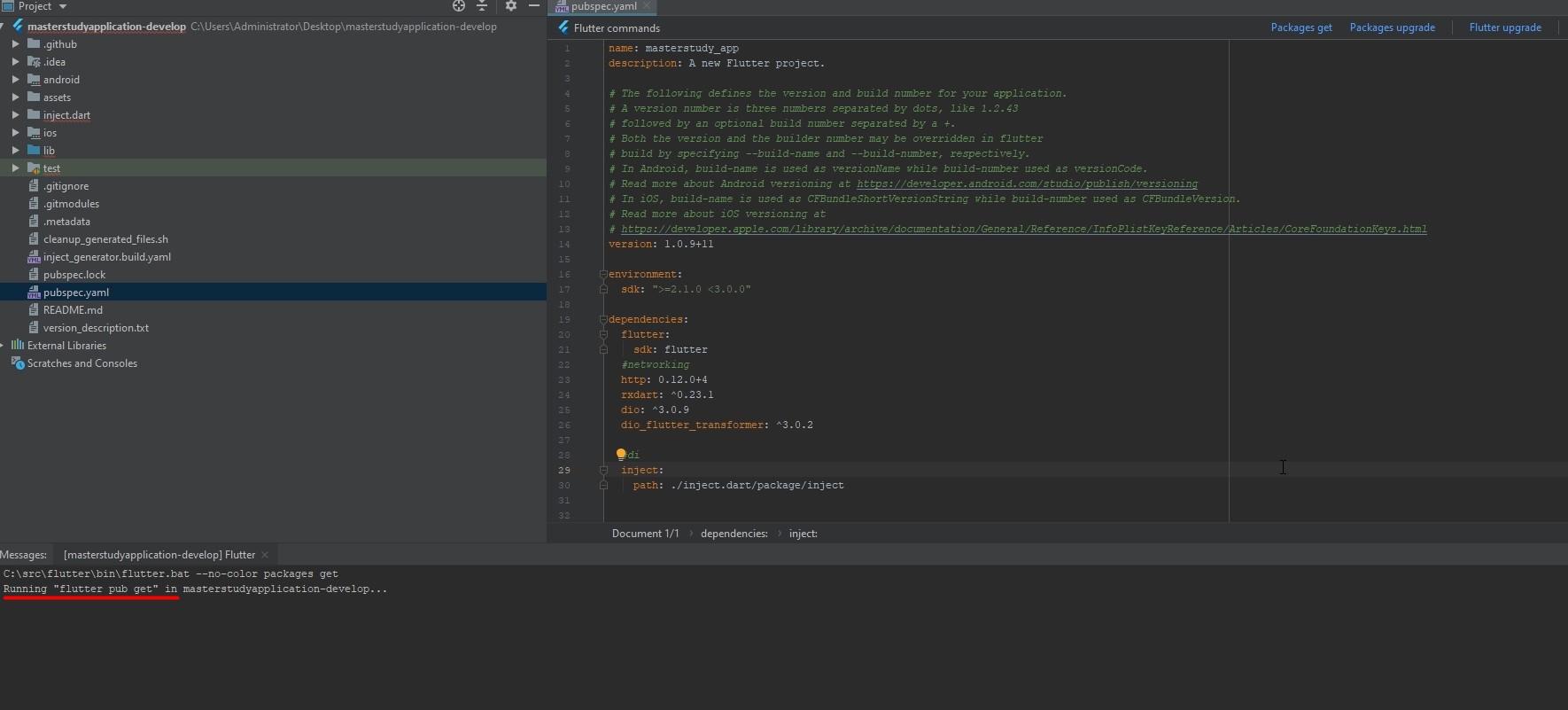Click the yellow lightbulb intention icon
Image resolution: width=1568 pixels, height=710 pixels.
621,455
